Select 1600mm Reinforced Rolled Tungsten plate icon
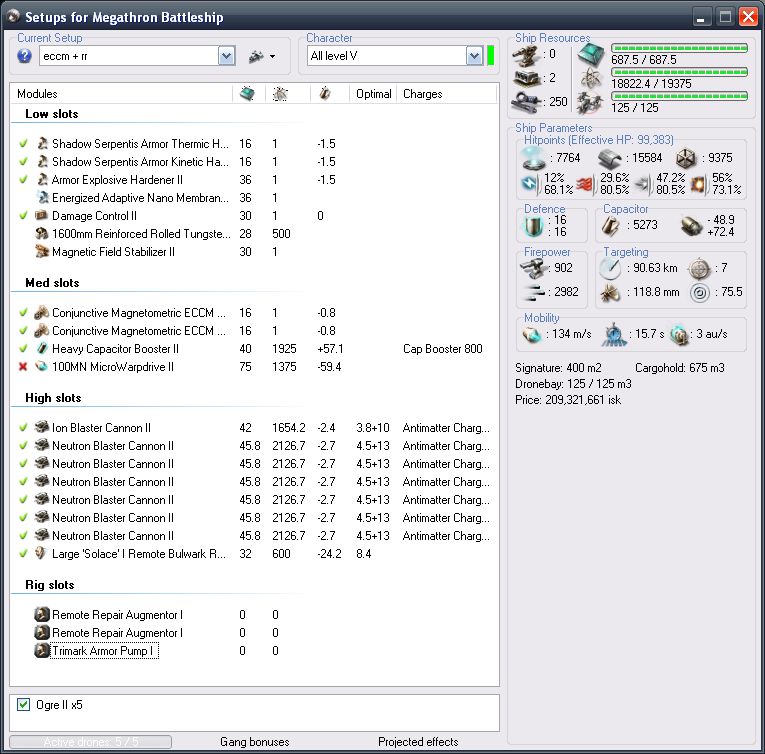The image size is (765, 754). tap(42, 233)
